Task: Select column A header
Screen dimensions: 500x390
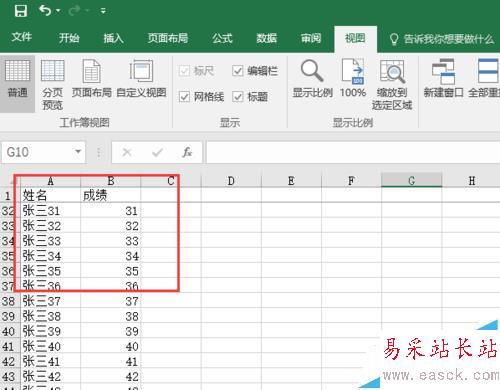Action: coord(50,181)
